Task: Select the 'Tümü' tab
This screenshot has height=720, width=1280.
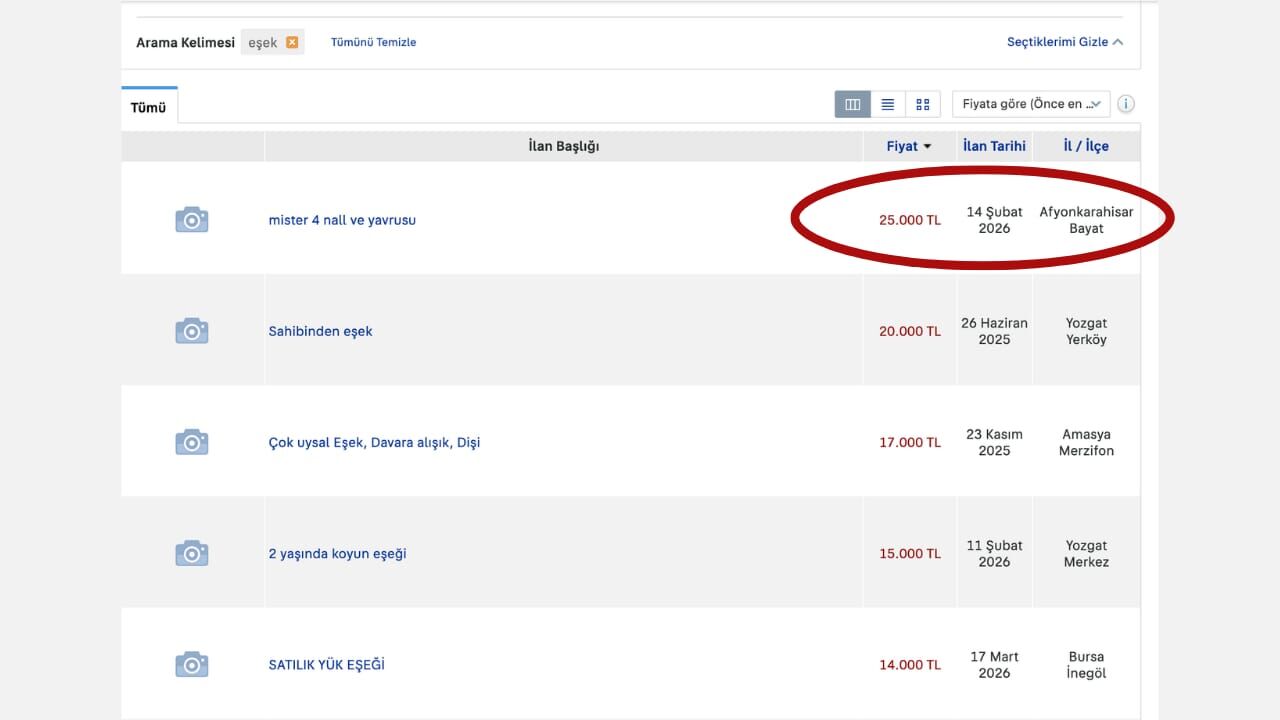Action: 149,107
